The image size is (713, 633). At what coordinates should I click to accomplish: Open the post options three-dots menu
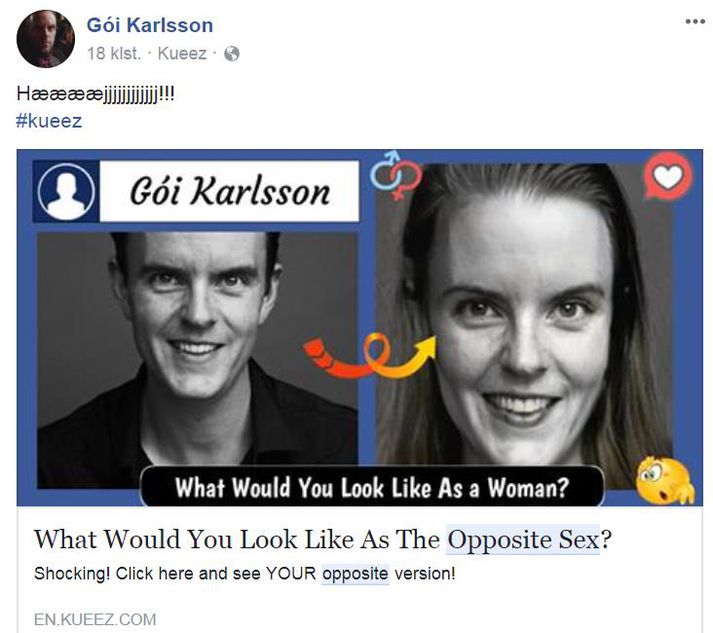tap(695, 21)
